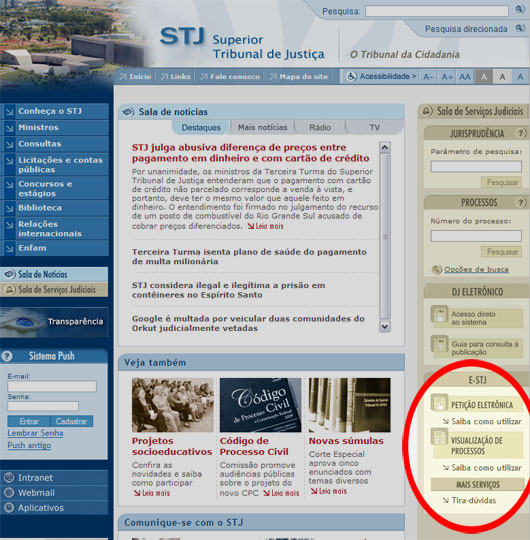Click Pesquisar button under Jurisprudência
This screenshot has height=540, width=530.
502,182
